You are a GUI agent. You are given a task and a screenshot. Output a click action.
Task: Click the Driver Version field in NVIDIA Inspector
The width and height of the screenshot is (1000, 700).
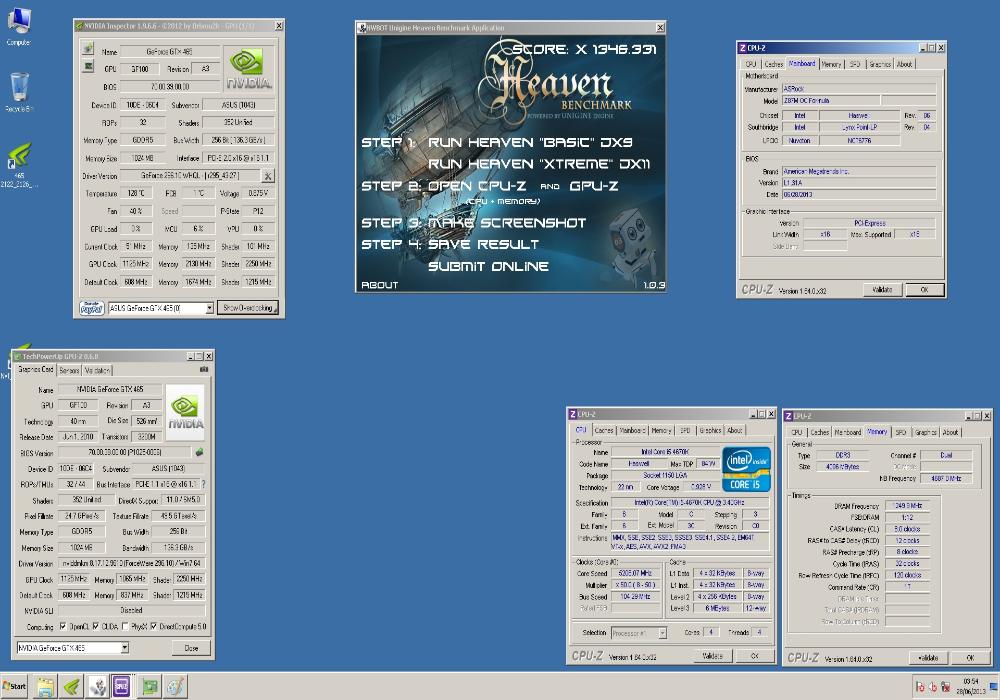point(190,175)
